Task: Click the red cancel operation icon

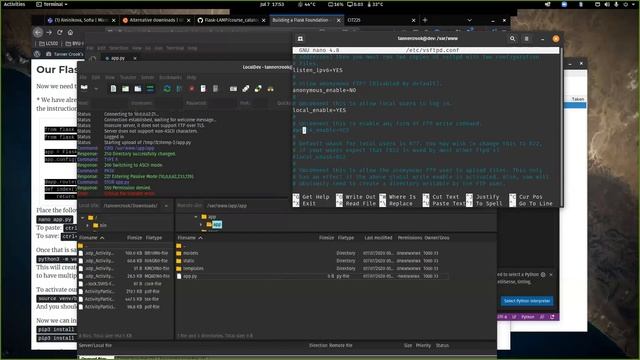Action: (191, 89)
